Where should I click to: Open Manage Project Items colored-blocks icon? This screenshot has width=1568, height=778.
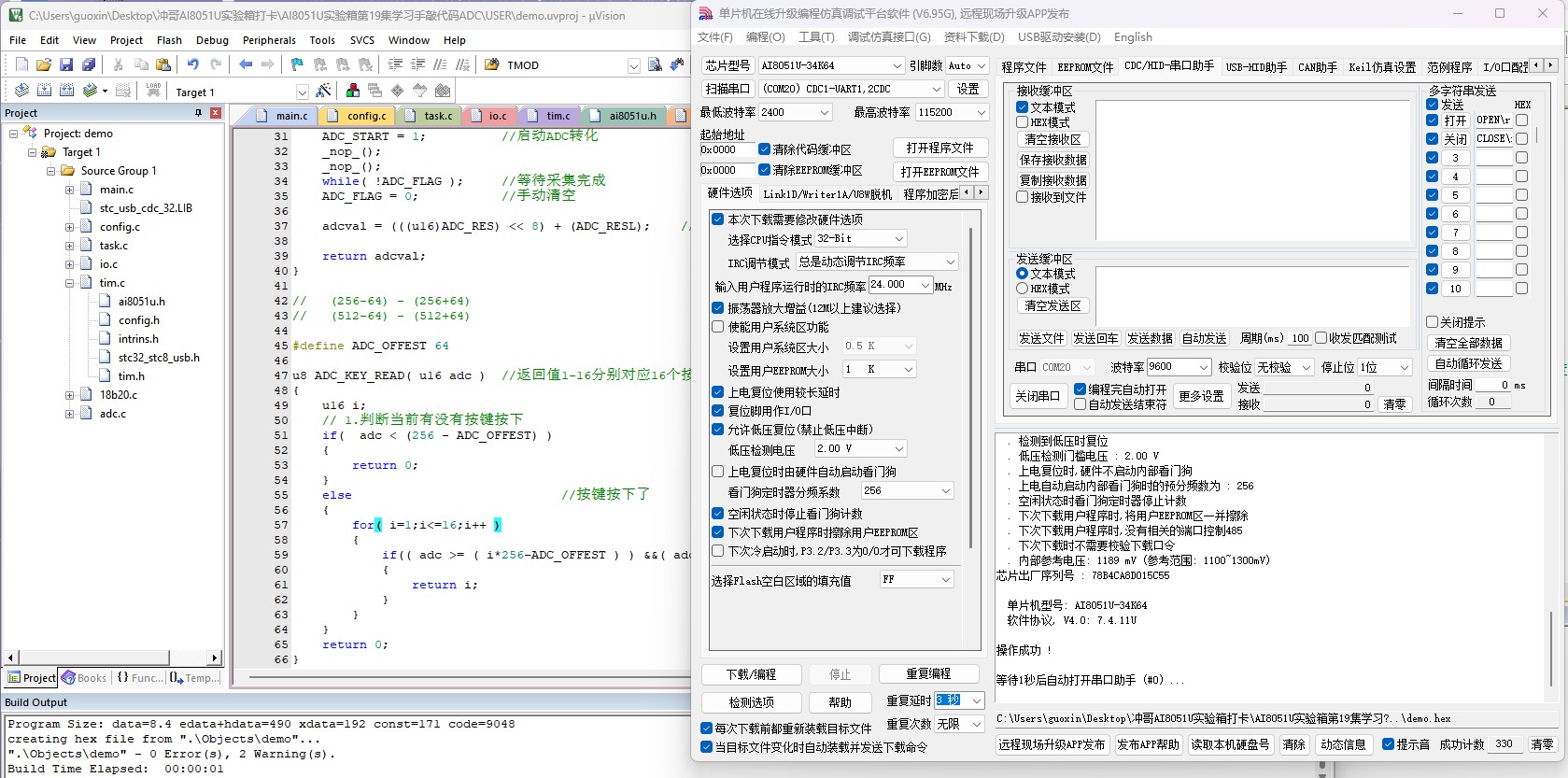point(352,91)
